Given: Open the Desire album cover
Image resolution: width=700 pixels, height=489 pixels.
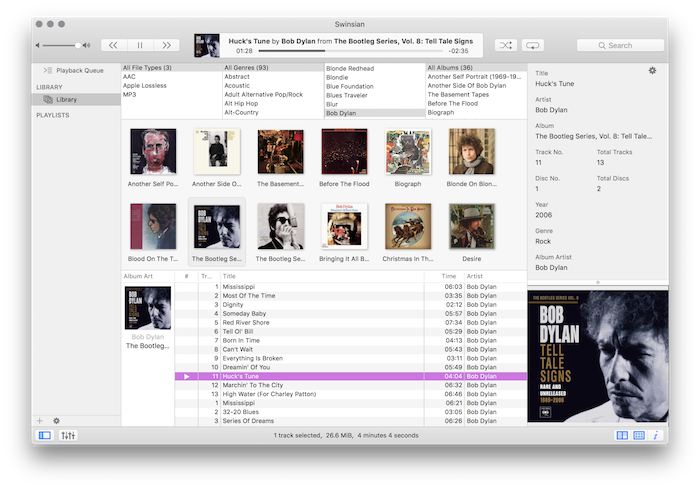Looking at the screenshot, I should point(472,226).
